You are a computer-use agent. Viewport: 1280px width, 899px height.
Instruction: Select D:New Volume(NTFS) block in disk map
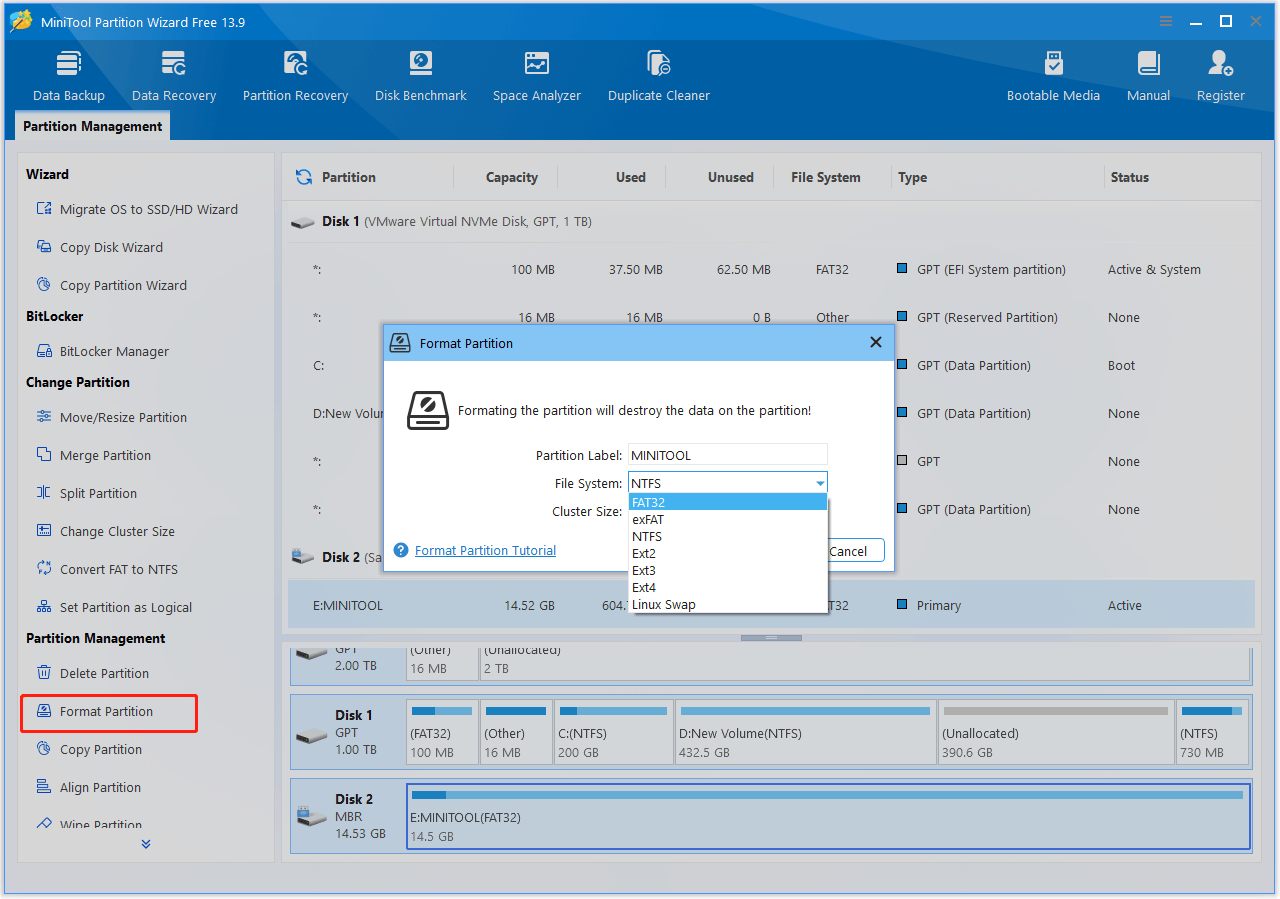tap(805, 732)
